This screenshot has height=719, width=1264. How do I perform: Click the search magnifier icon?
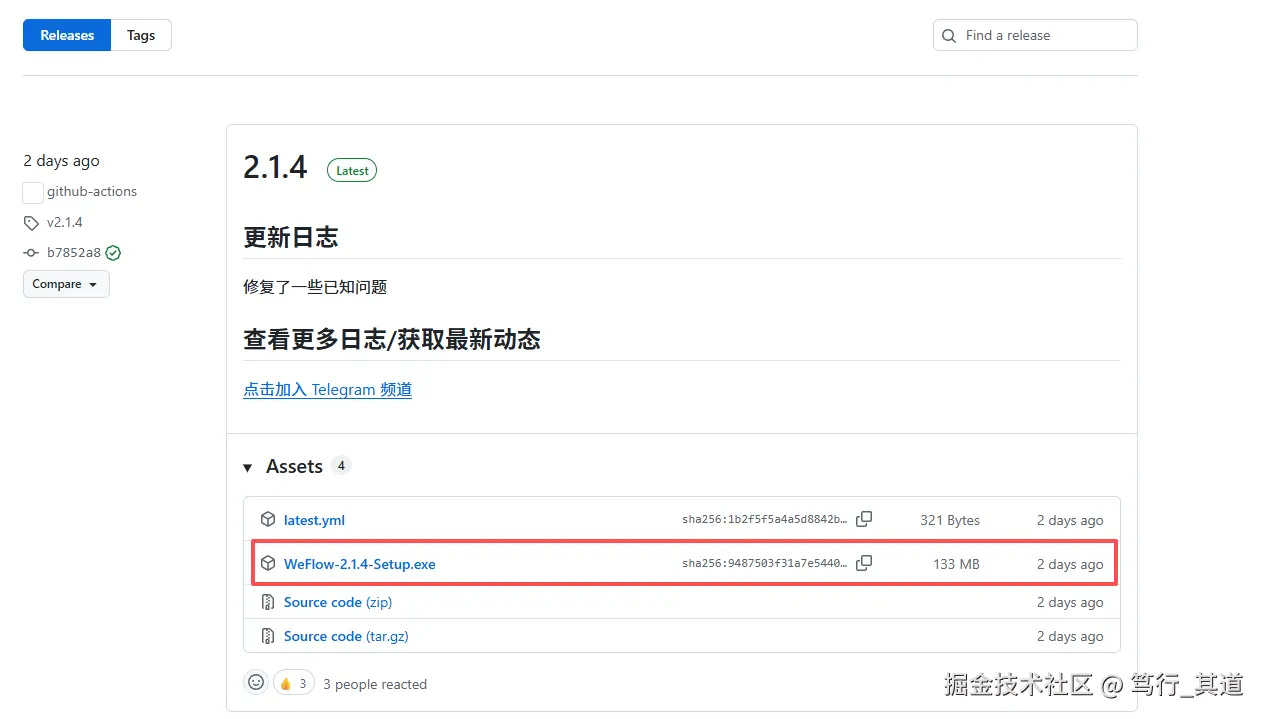[949, 35]
